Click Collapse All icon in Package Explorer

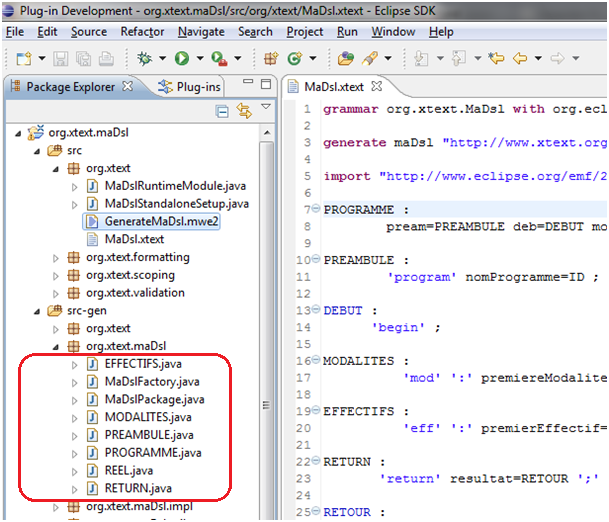tap(221, 111)
